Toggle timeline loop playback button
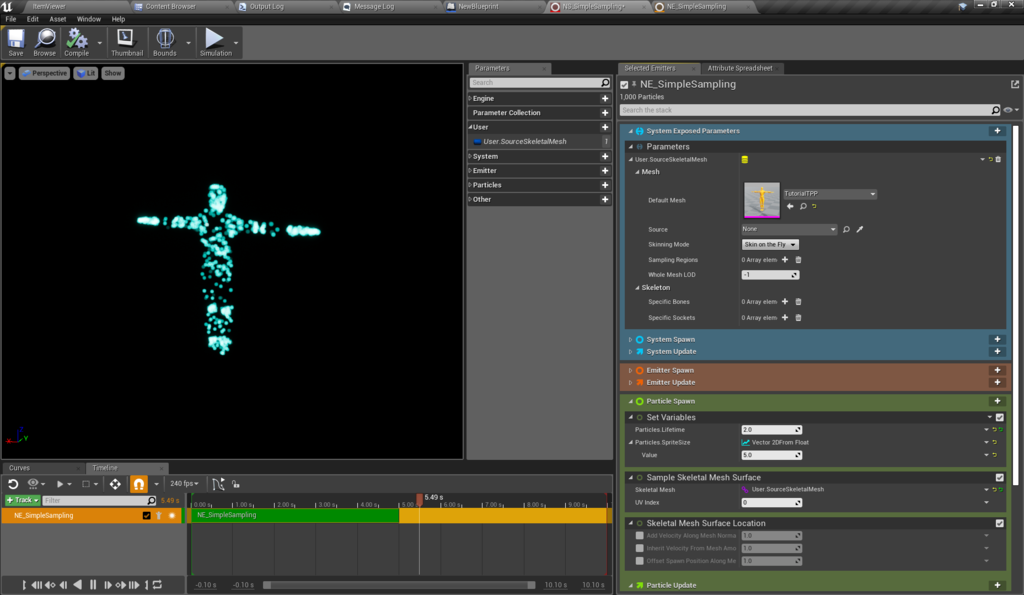 [x=157, y=585]
